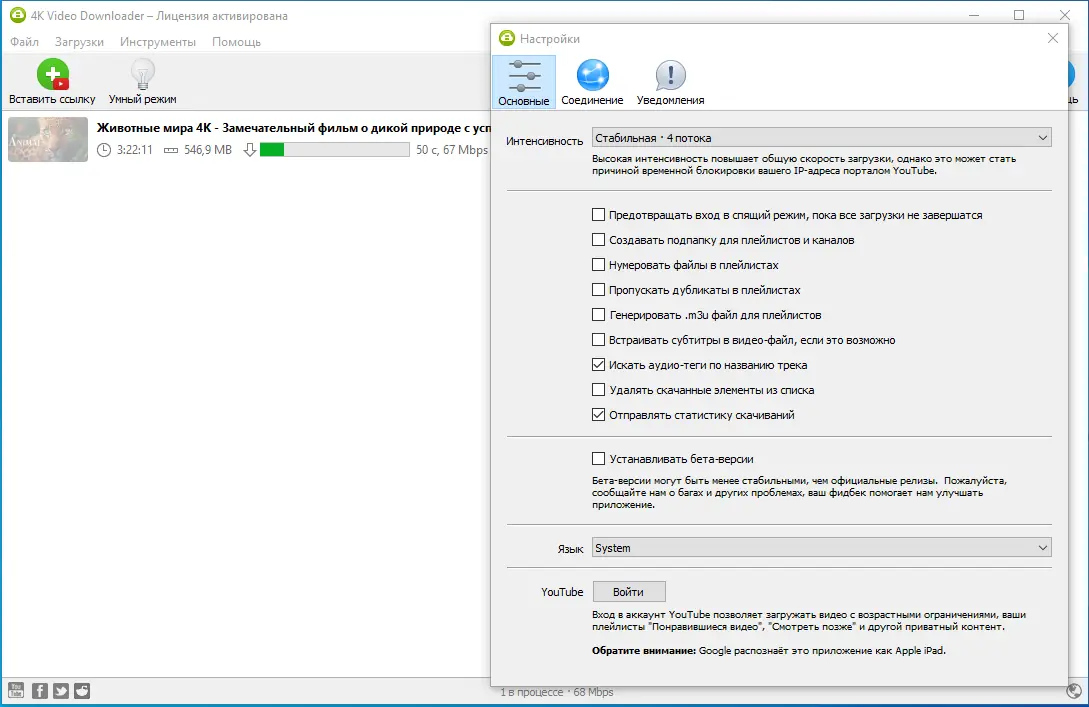Check Встраивать субтитры в видео-файл
This screenshot has height=707, width=1089.
point(598,340)
